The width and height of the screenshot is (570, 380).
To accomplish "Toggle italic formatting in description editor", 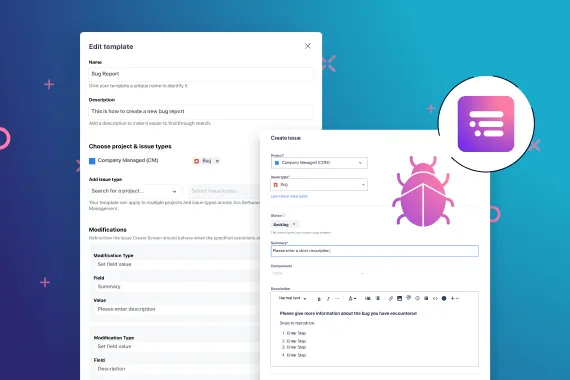I will click(x=328, y=299).
